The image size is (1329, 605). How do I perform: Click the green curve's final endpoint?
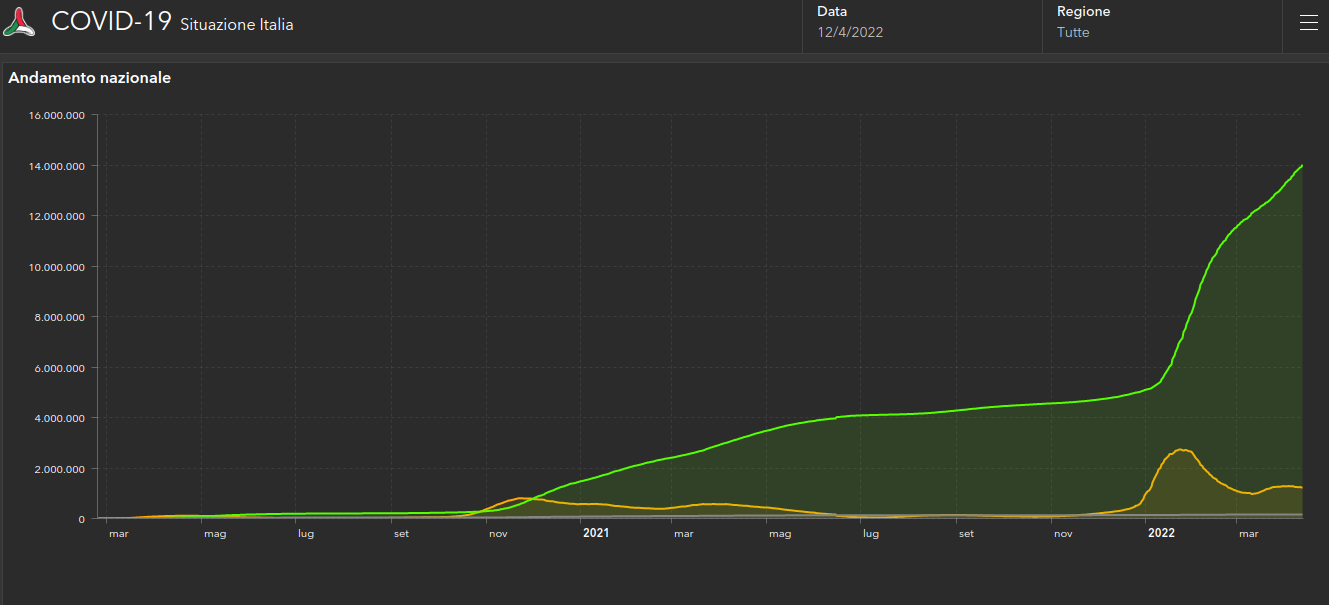point(1301,166)
